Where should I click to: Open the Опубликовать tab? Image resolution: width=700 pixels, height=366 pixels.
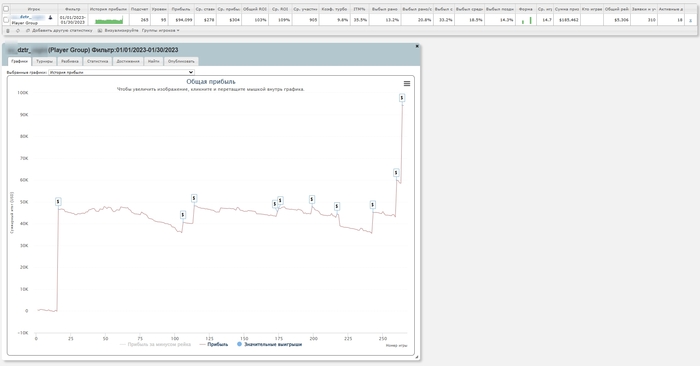click(181, 61)
